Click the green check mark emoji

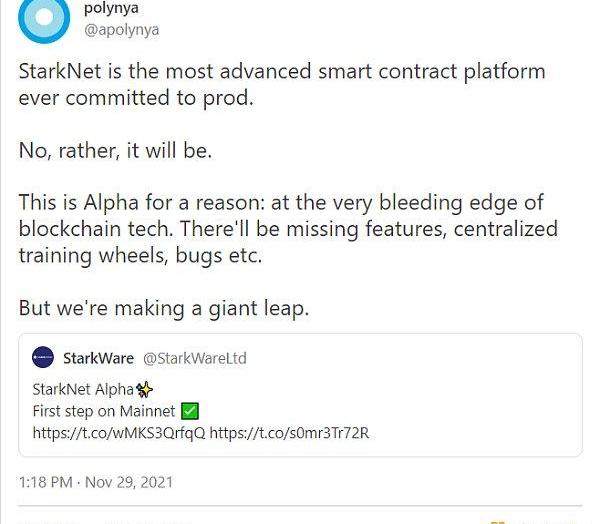[x=191, y=411]
